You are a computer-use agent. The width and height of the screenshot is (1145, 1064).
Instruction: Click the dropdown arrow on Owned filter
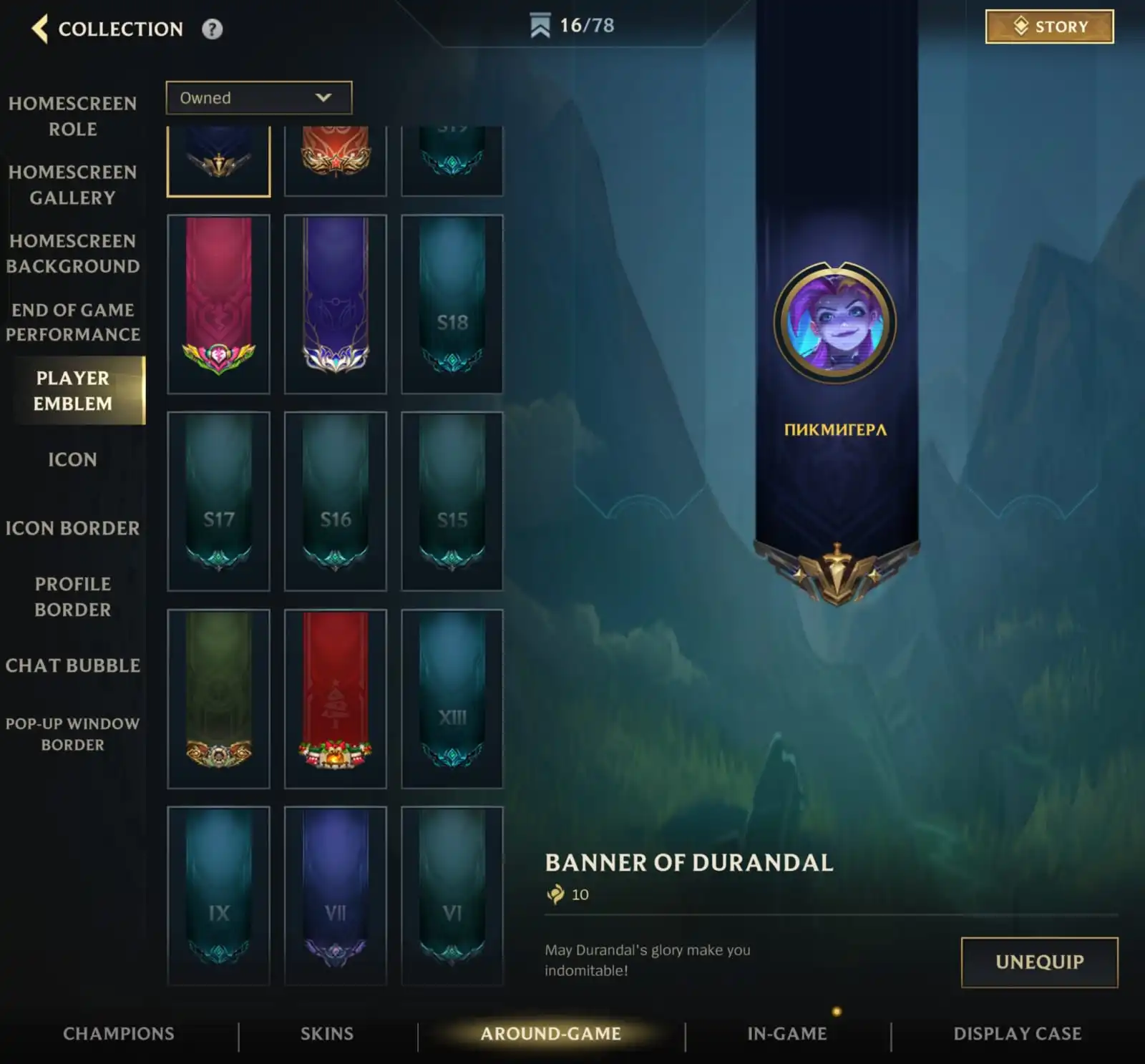click(323, 98)
